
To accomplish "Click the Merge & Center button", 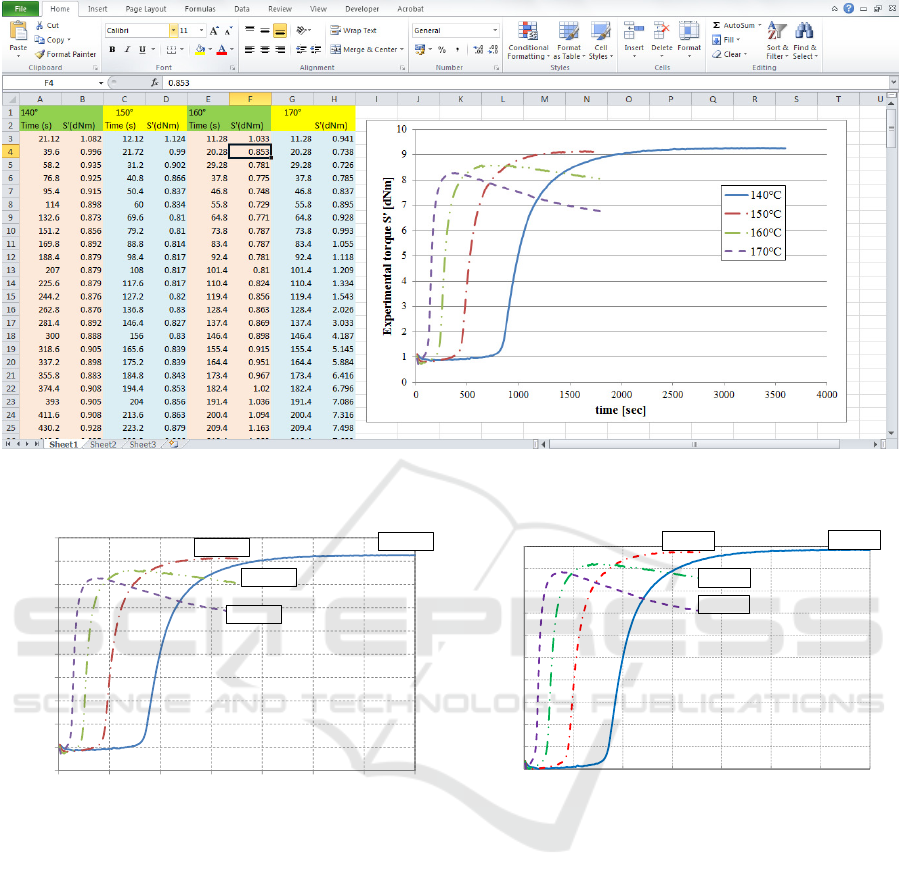I will point(366,49).
